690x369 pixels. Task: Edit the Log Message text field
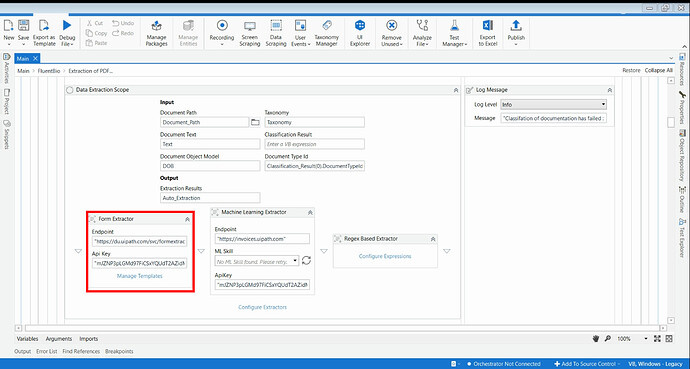pyautogui.click(x=554, y=118)
